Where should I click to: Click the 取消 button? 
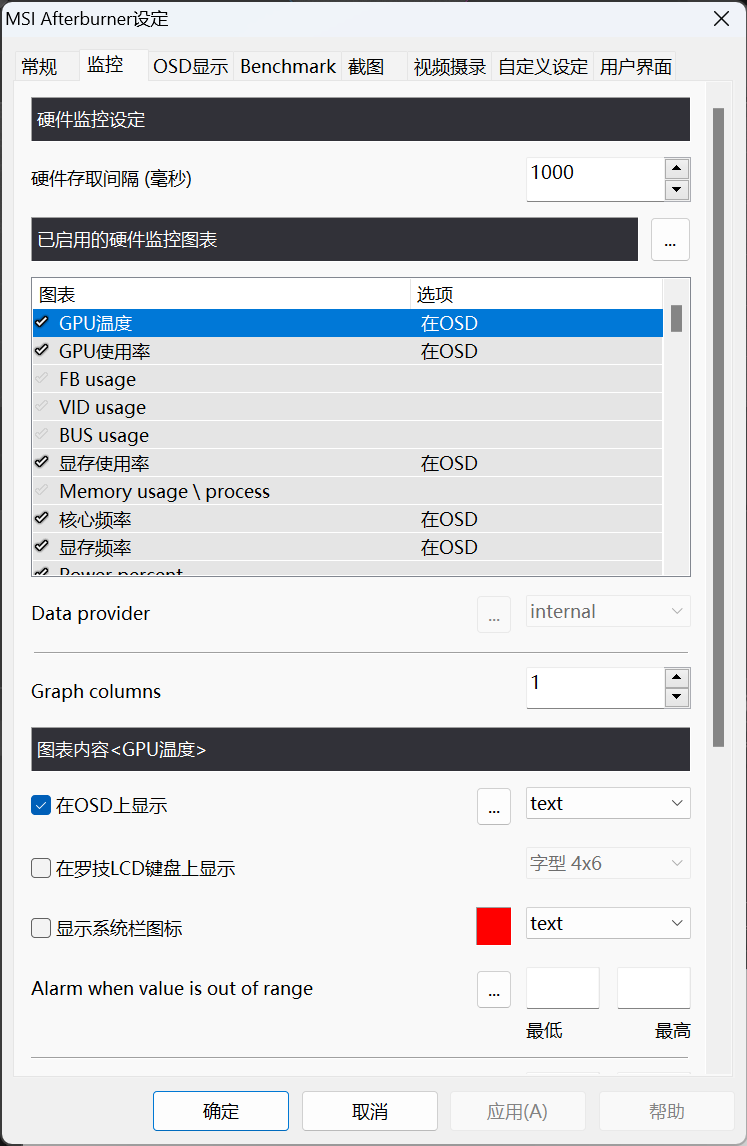coord(370,1111)
